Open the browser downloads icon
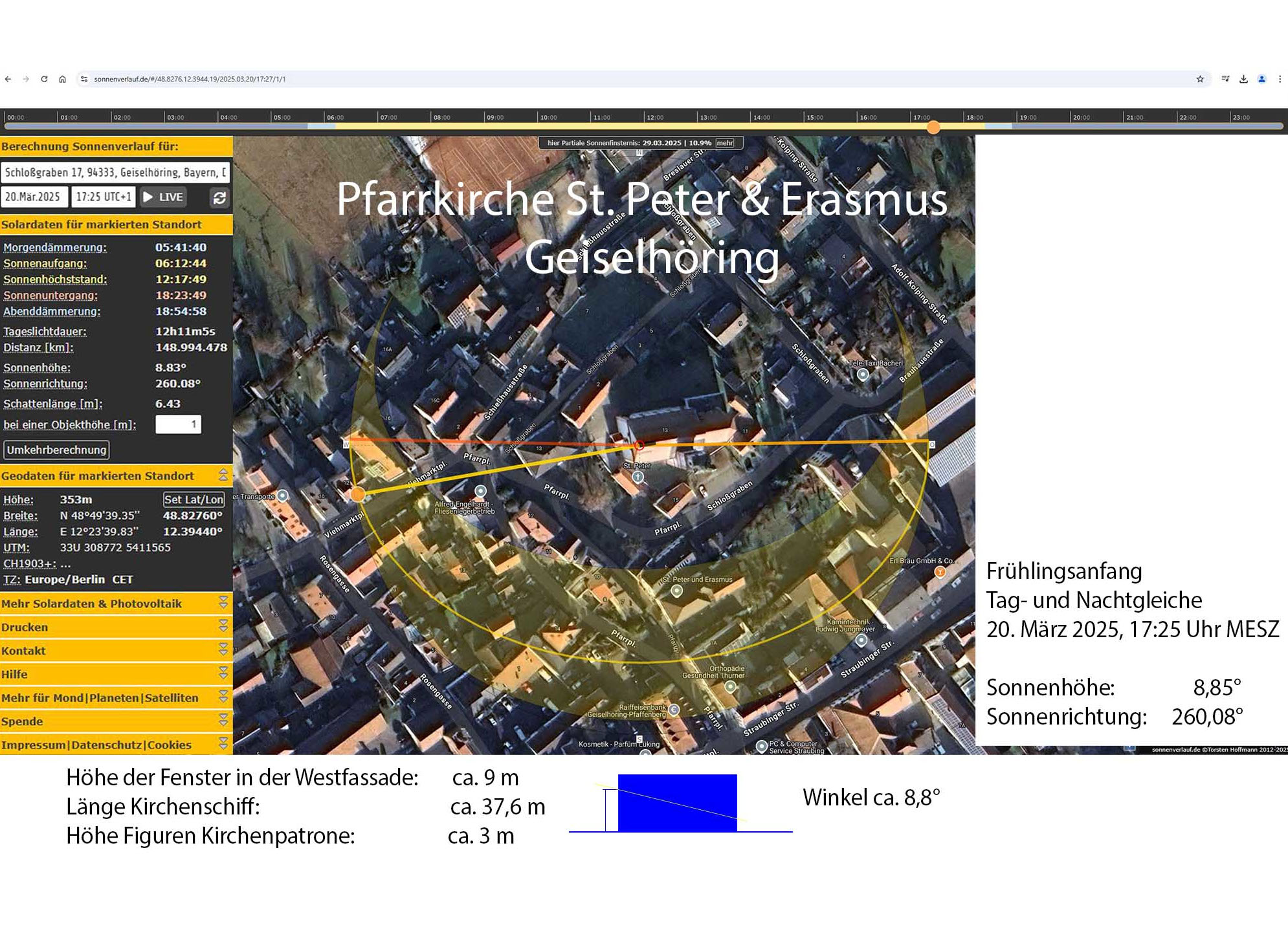Screen dimensions: 1288x938 (1243, 79)
